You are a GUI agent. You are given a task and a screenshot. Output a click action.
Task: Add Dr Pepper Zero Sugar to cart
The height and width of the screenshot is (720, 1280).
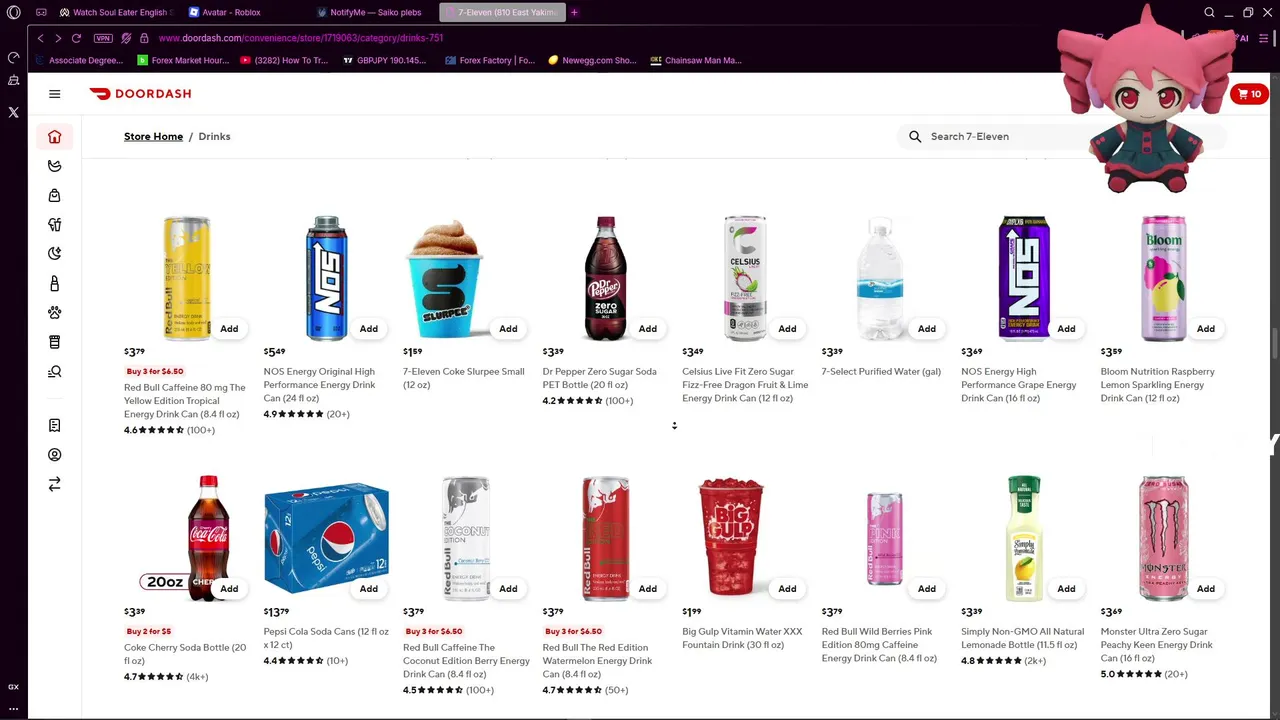point(648,329)
